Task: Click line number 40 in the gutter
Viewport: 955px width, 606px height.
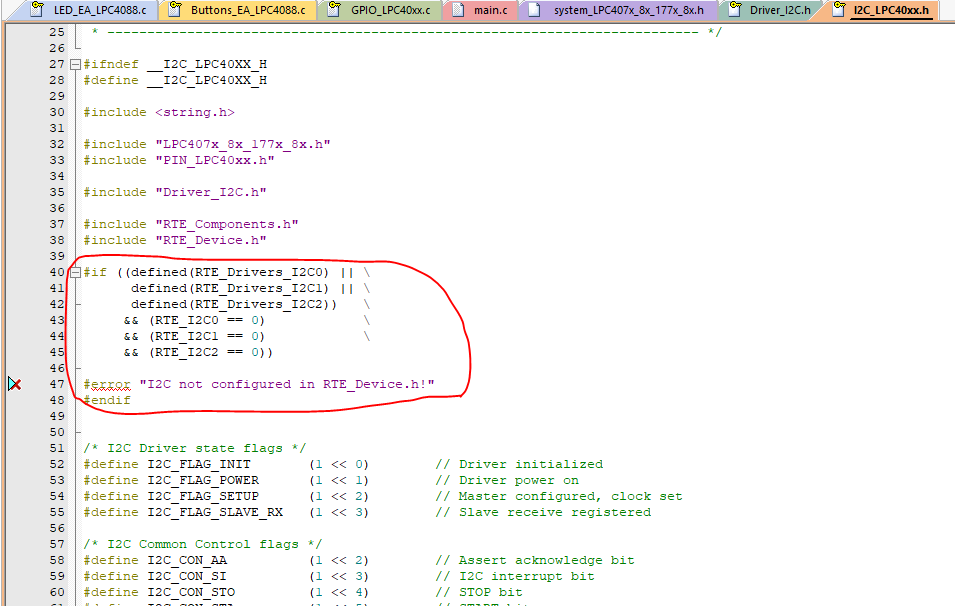Action: [x=57, y=272]
